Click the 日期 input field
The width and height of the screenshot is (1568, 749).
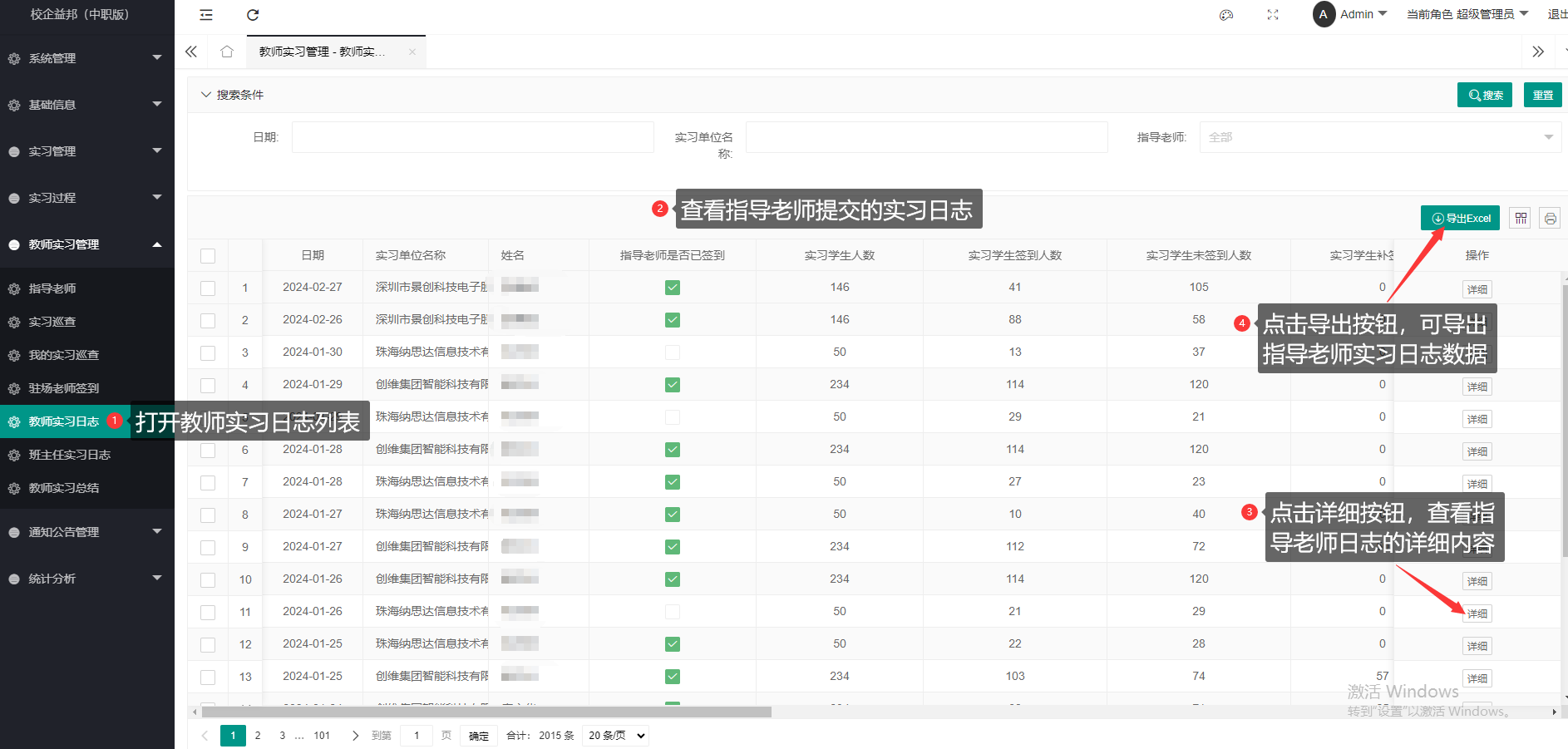(472, 137)
